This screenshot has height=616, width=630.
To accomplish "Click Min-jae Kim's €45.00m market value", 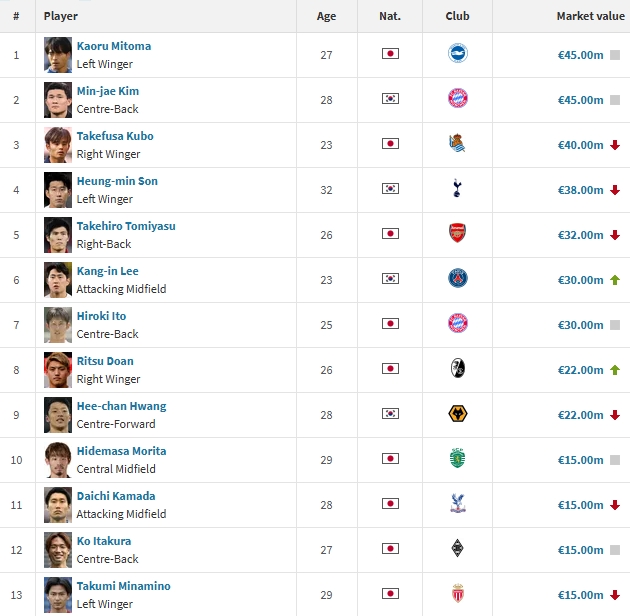I will coord(580,100).
